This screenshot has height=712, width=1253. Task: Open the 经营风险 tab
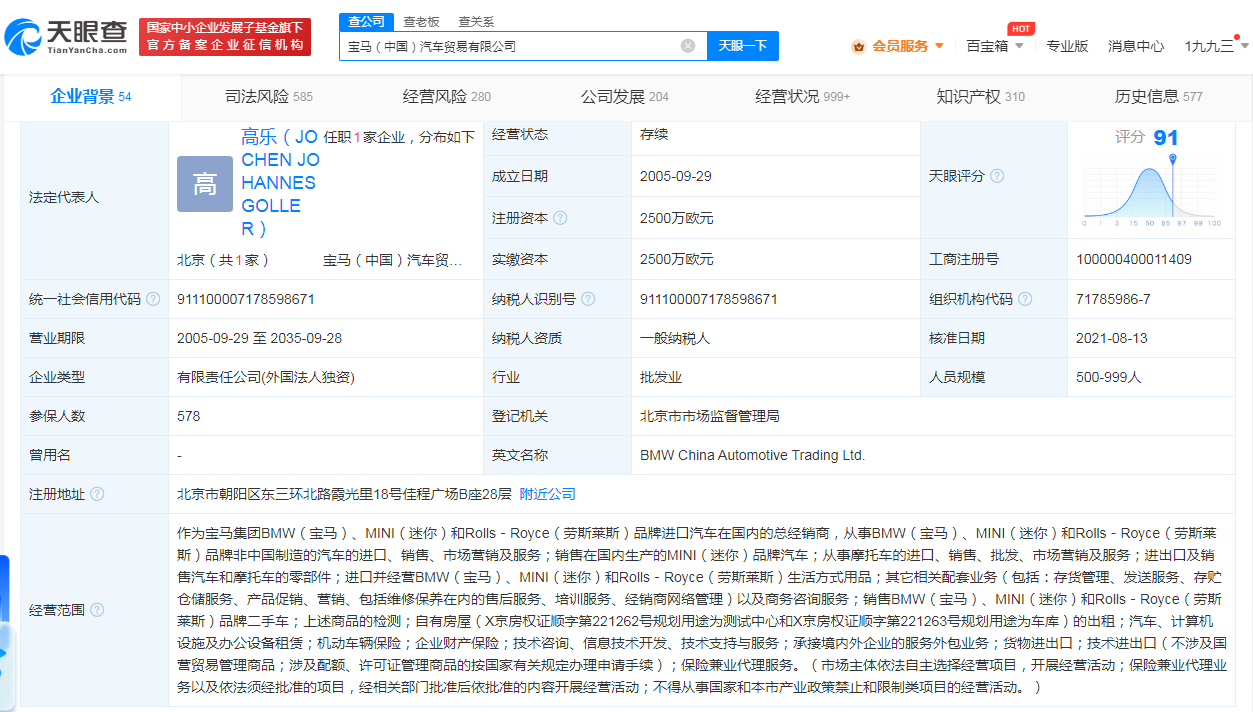(447, 97)
